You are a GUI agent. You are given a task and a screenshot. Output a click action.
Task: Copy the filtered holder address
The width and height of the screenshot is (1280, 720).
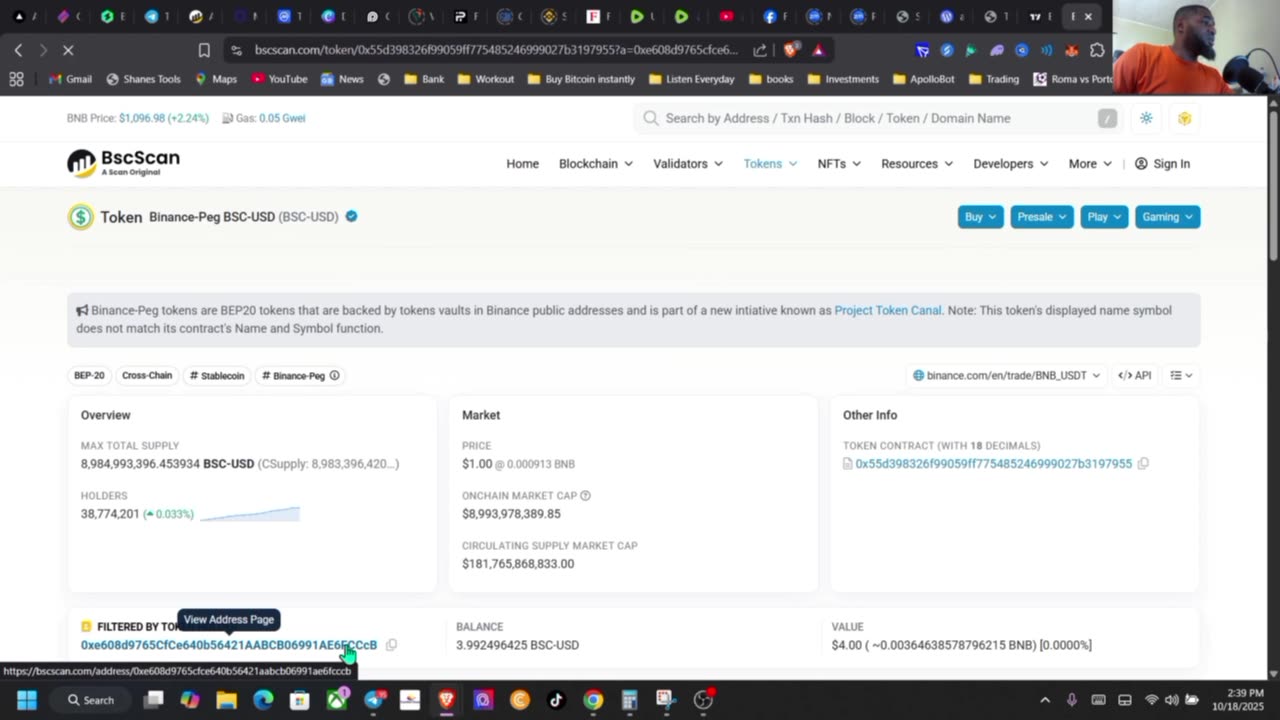click(x=391, y=645)
